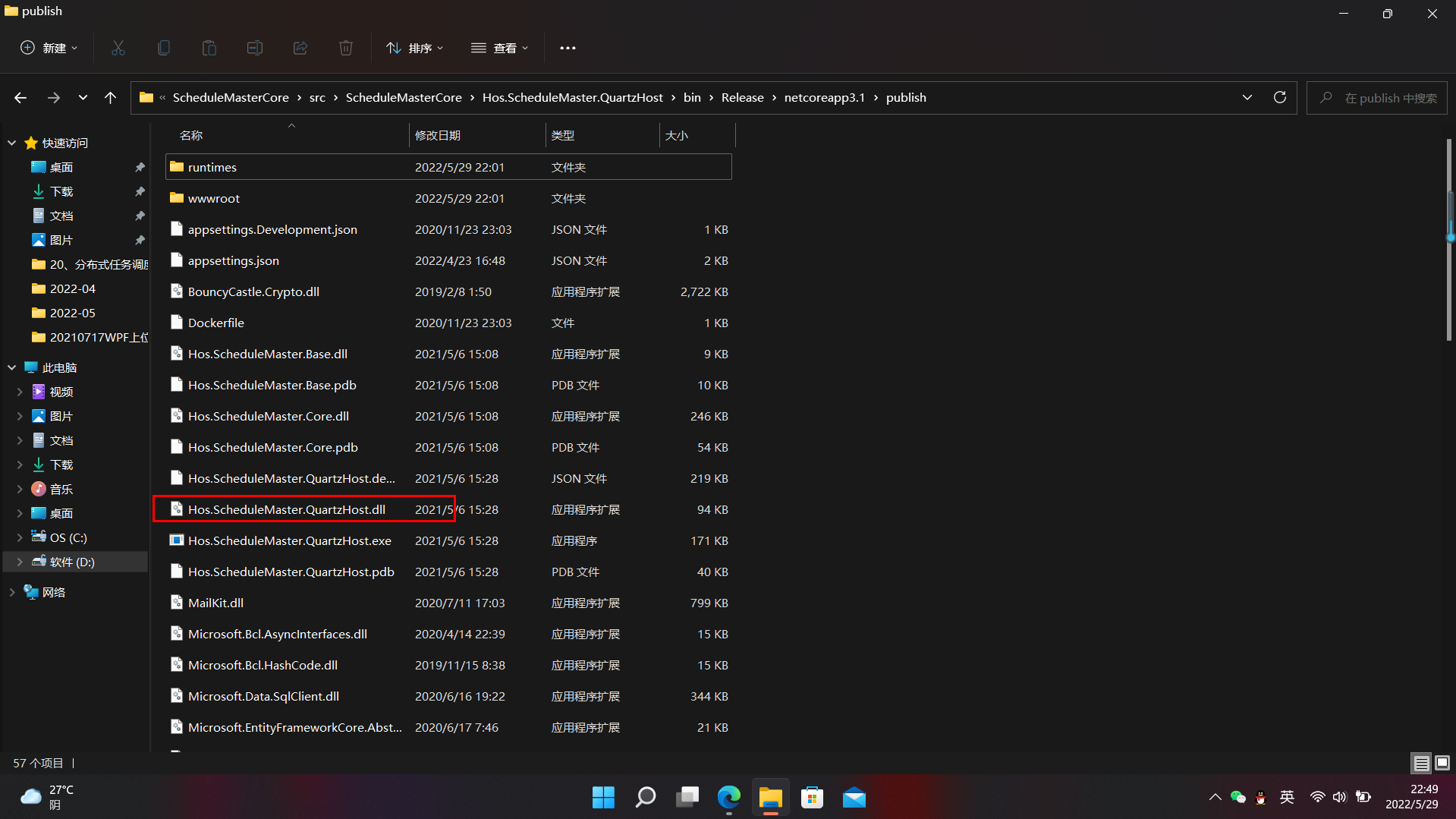The width and height of the screenshot is (1456, 819).
Task: Open the weather widget showing 27°C
Action: (x=47, y=797)
